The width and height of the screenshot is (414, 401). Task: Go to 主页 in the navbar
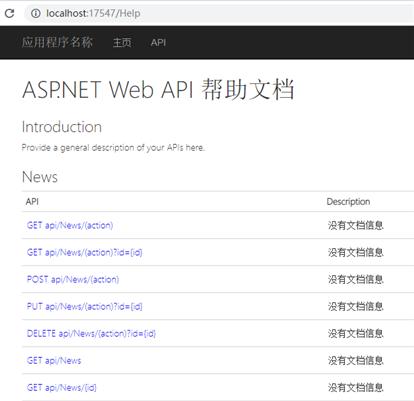tap(122, 43)
